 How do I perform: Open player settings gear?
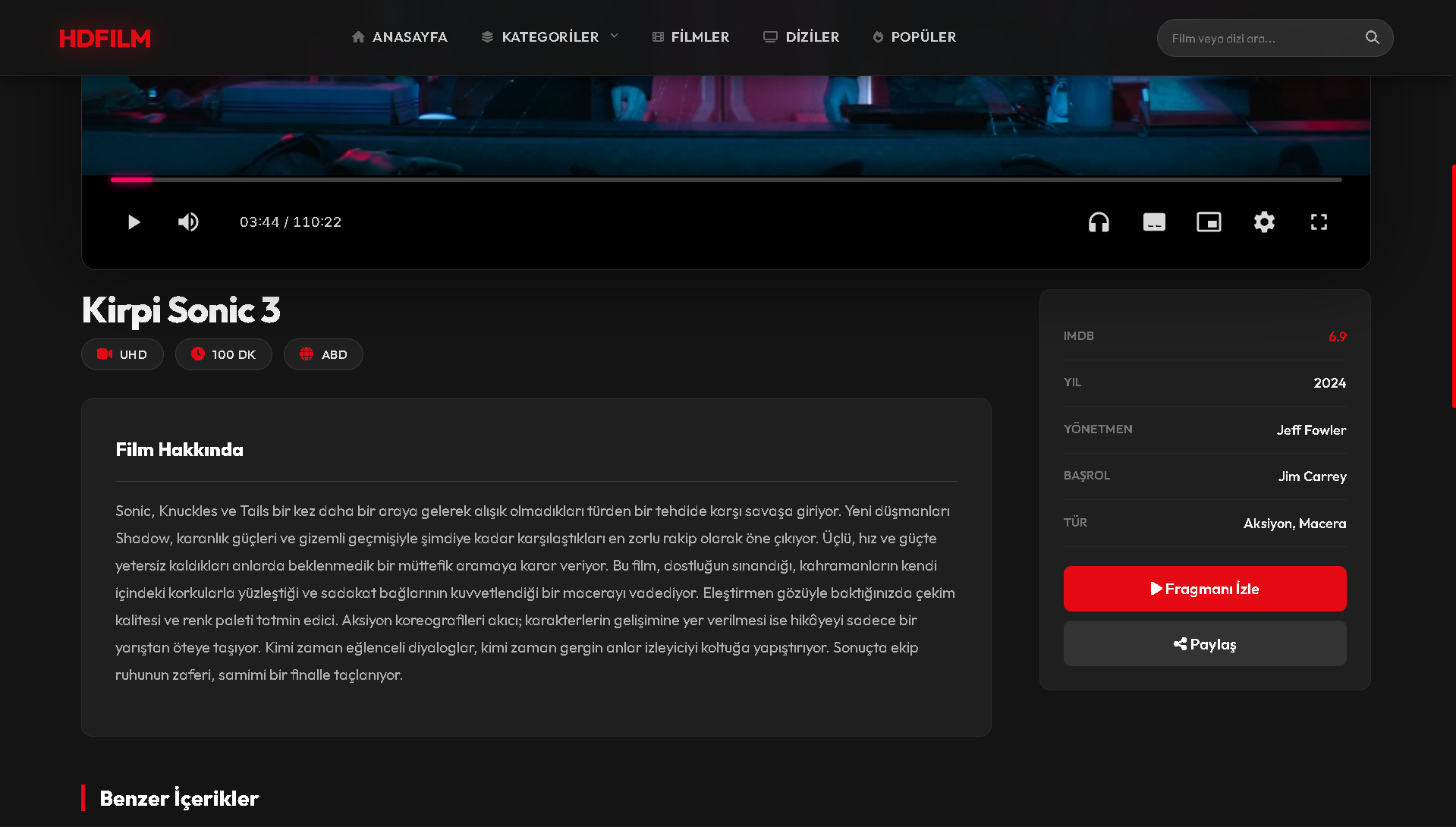(1264, 222)
